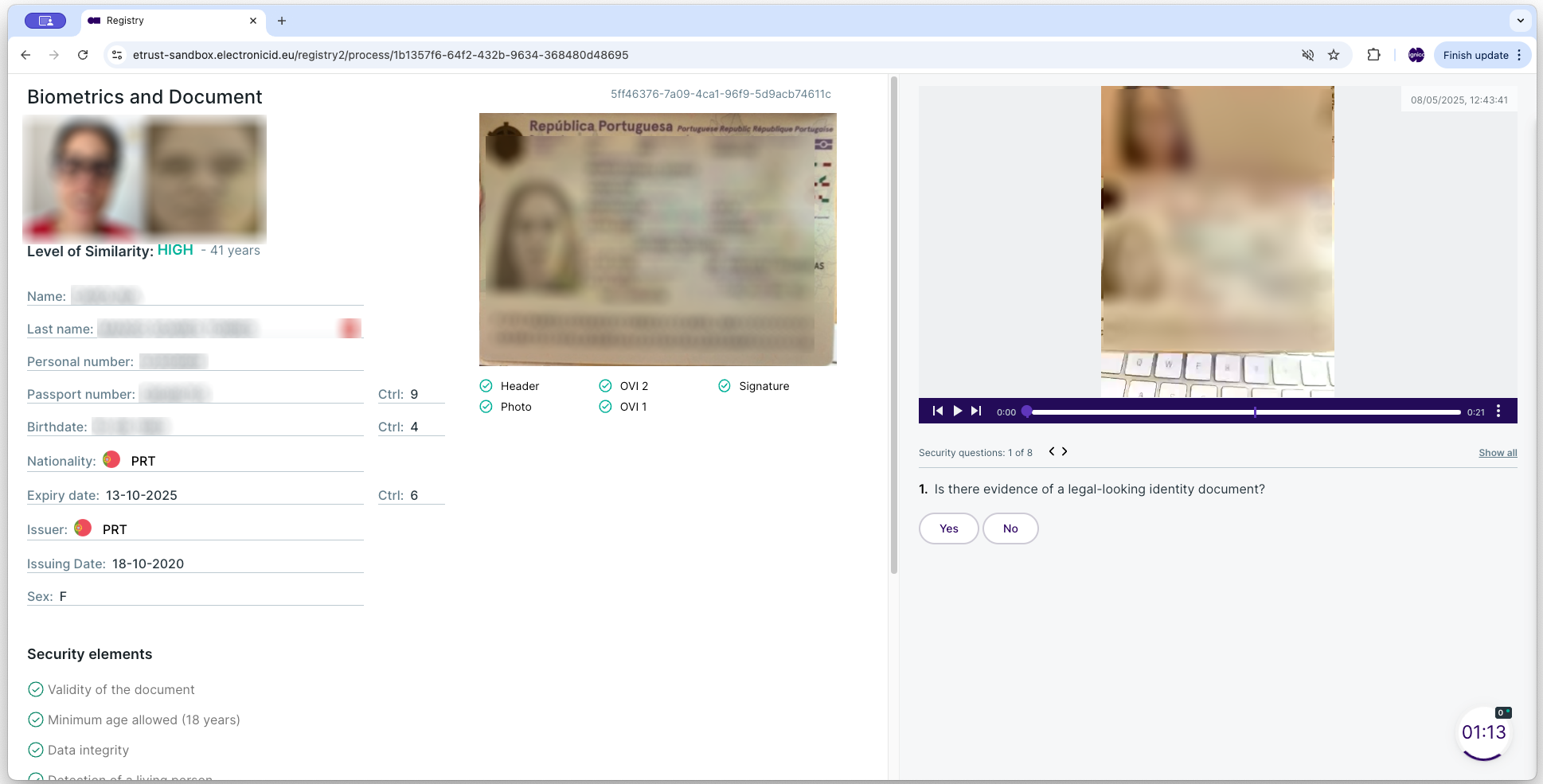Image resolution: width=1543 pixels, height=784 pixels.
Task: Click the Portuguese ID card image
Action: (x=658, y=240)
